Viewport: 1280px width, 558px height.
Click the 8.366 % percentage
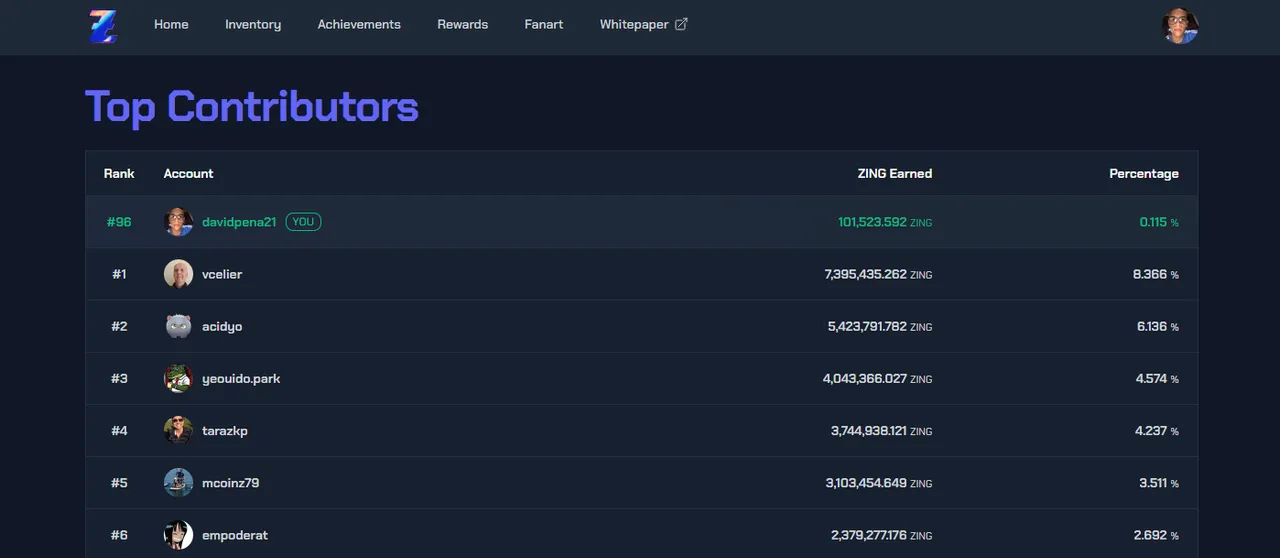1156,274
